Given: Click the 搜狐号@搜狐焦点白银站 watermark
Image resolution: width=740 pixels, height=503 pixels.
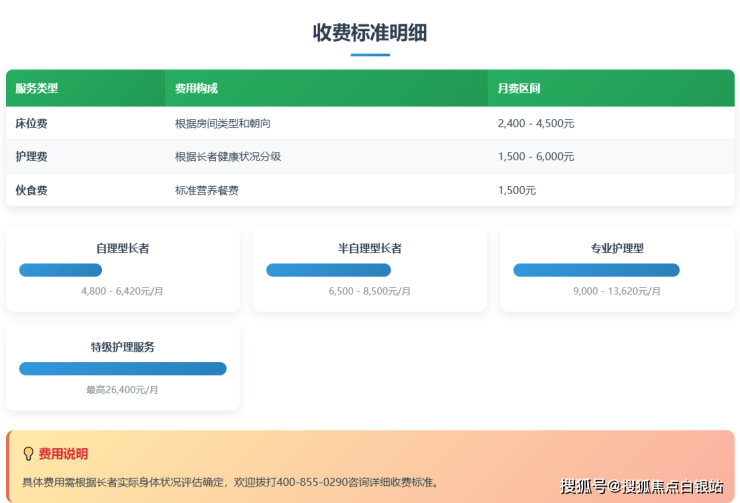Looking at the screenshot, I should pos(642,487).
